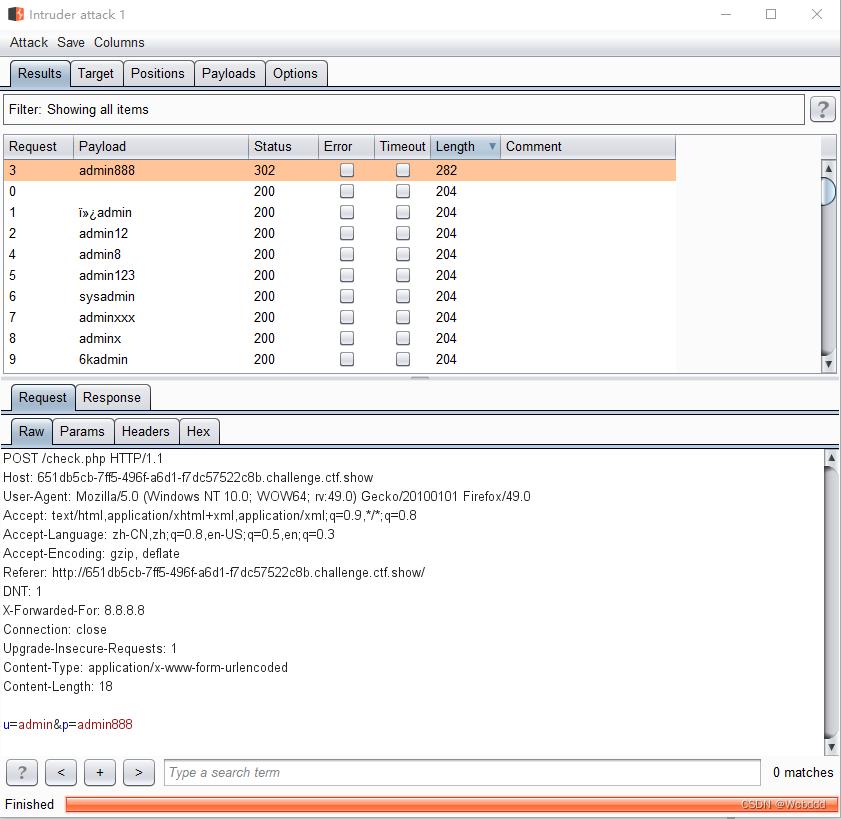Select the ï»¿admin payload row

click(x=340, y=212)
